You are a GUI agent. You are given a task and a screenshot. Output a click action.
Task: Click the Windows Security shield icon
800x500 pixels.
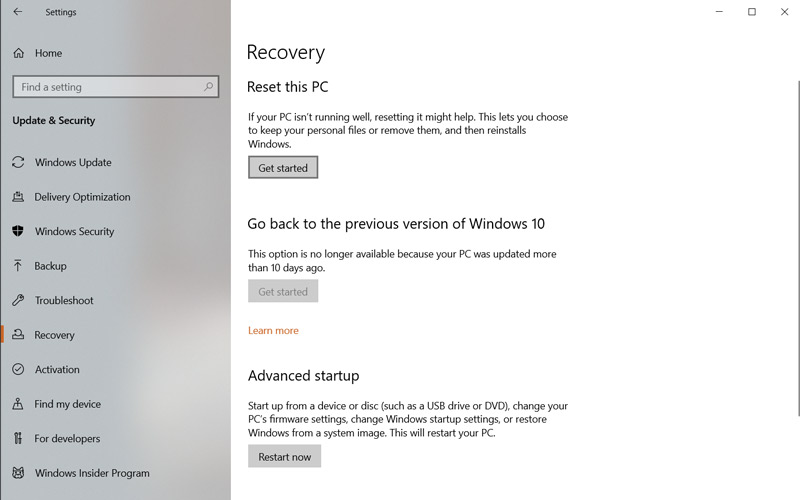pos(17,231)
